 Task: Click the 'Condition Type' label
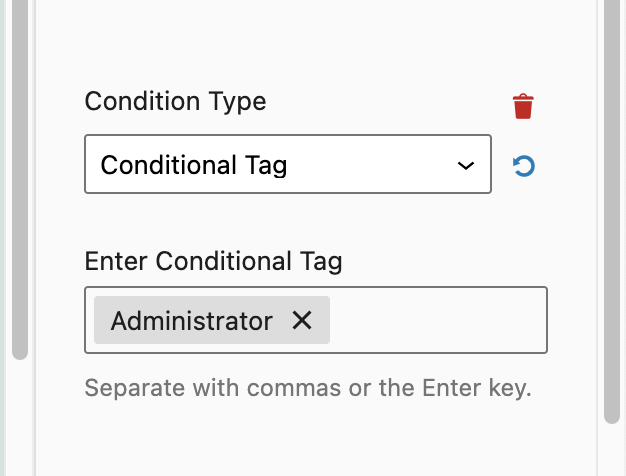point(175,101)
